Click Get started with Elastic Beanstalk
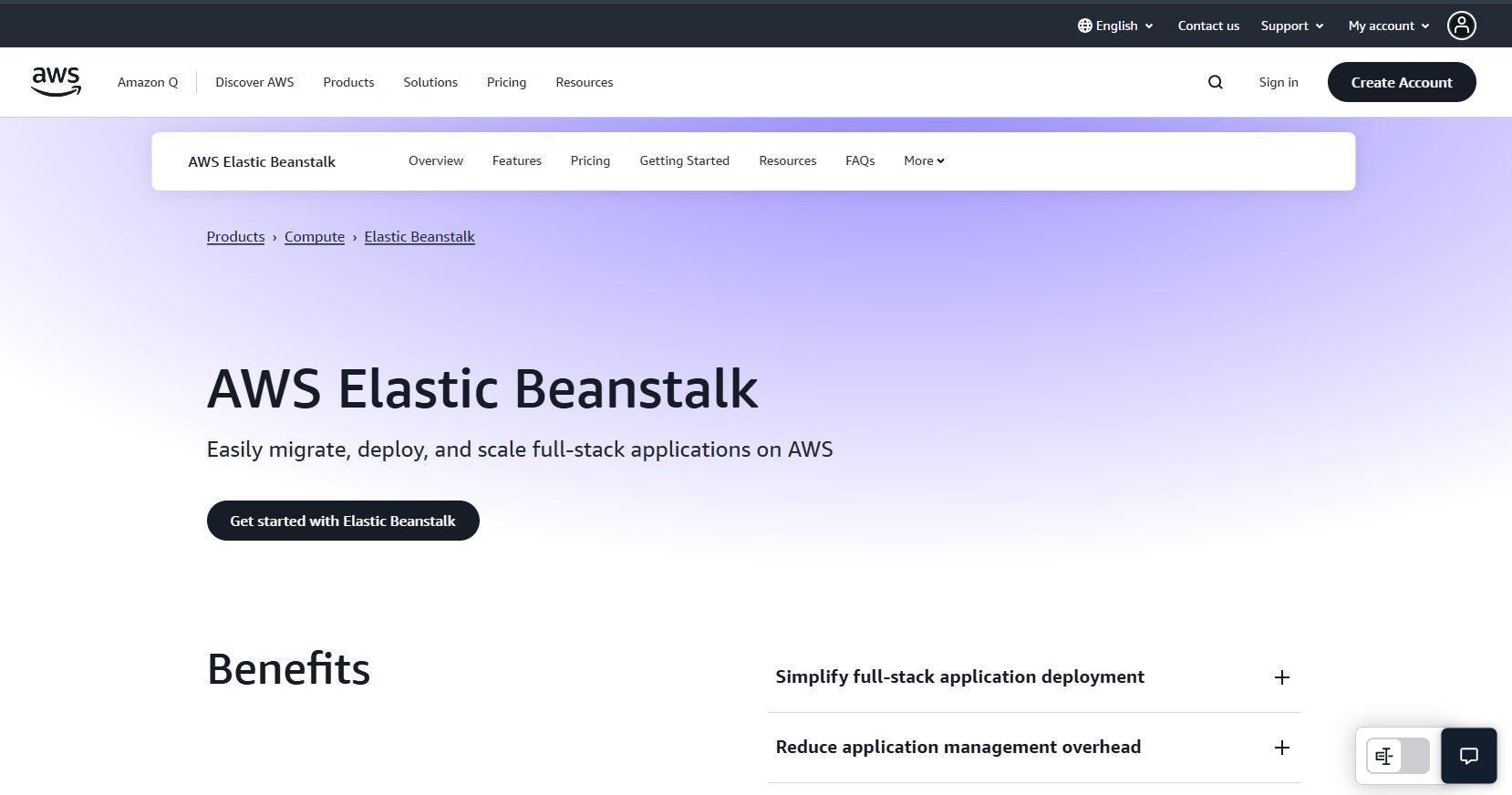The image size is (1512, 795). 343,521
